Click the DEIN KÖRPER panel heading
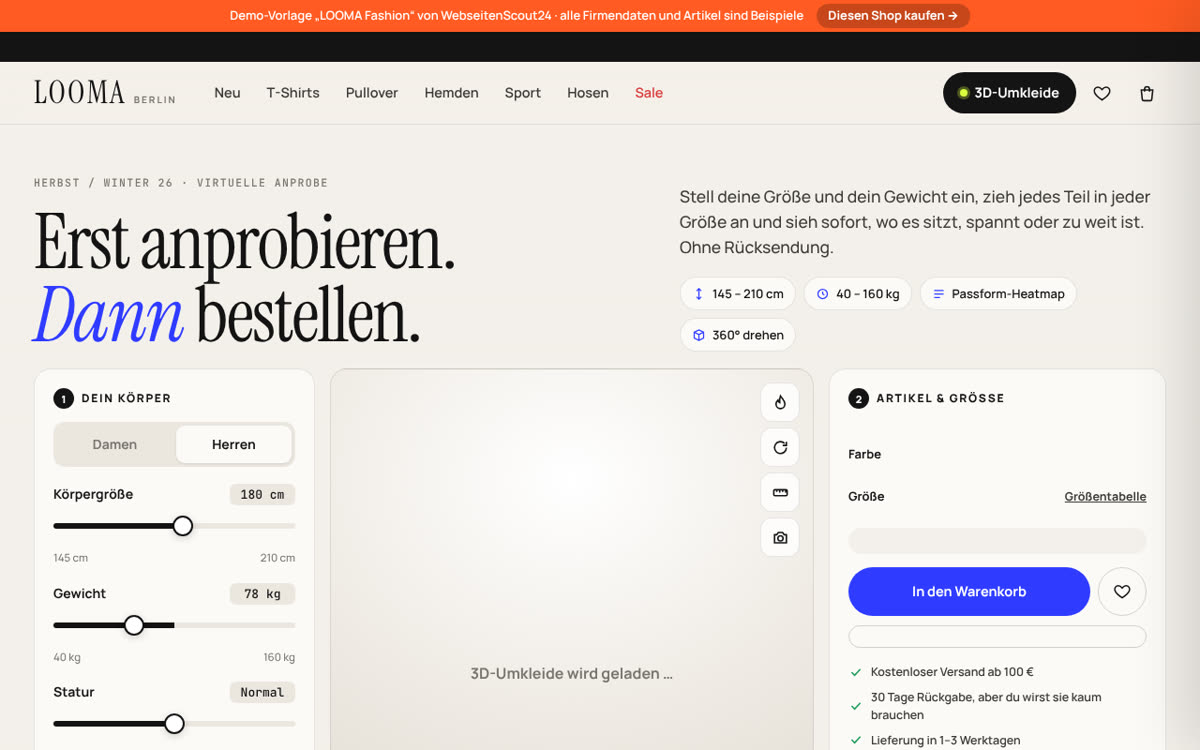The height and width of the screenshot is (750, 1200). pyautogui.click(x=126, y=398)
